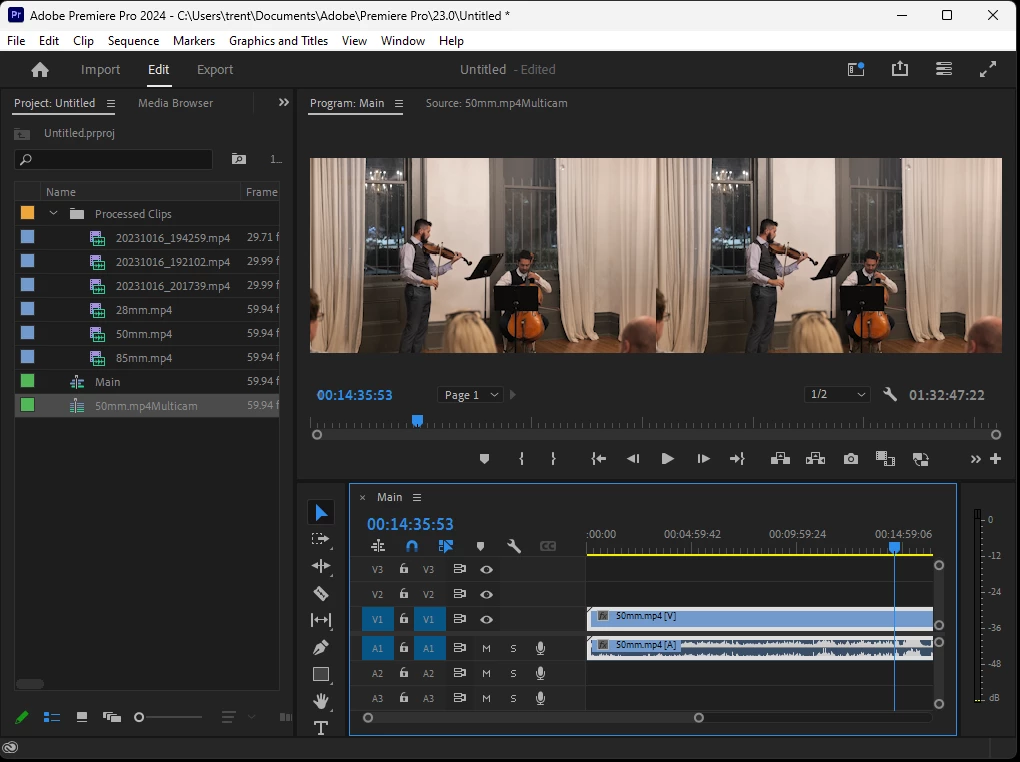Screen dimensions: 1020x762
Task: Click the Add Marker icon in Program monitor
Action: coord(485,459)
